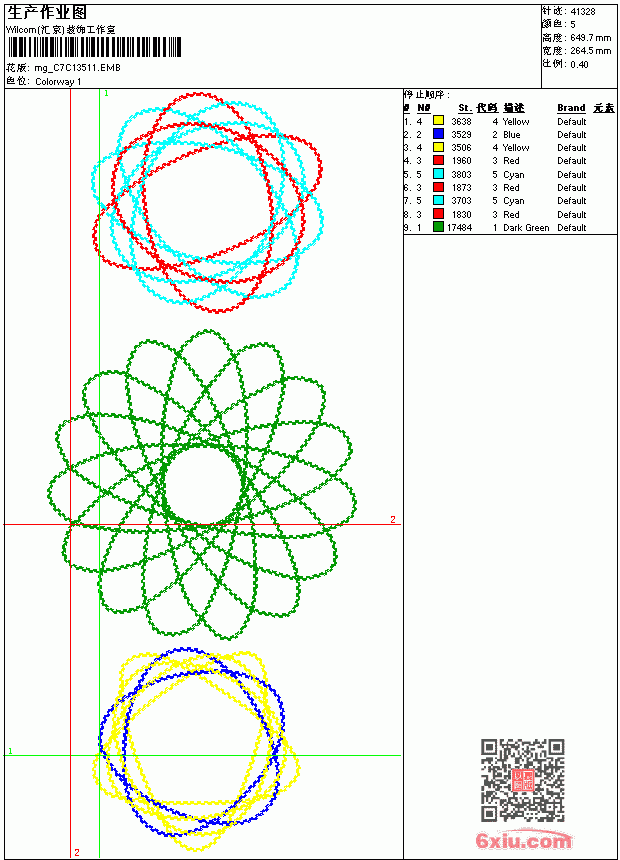Click the St. column header
This screenshot has height=860, width=620.
pos(465,108)
